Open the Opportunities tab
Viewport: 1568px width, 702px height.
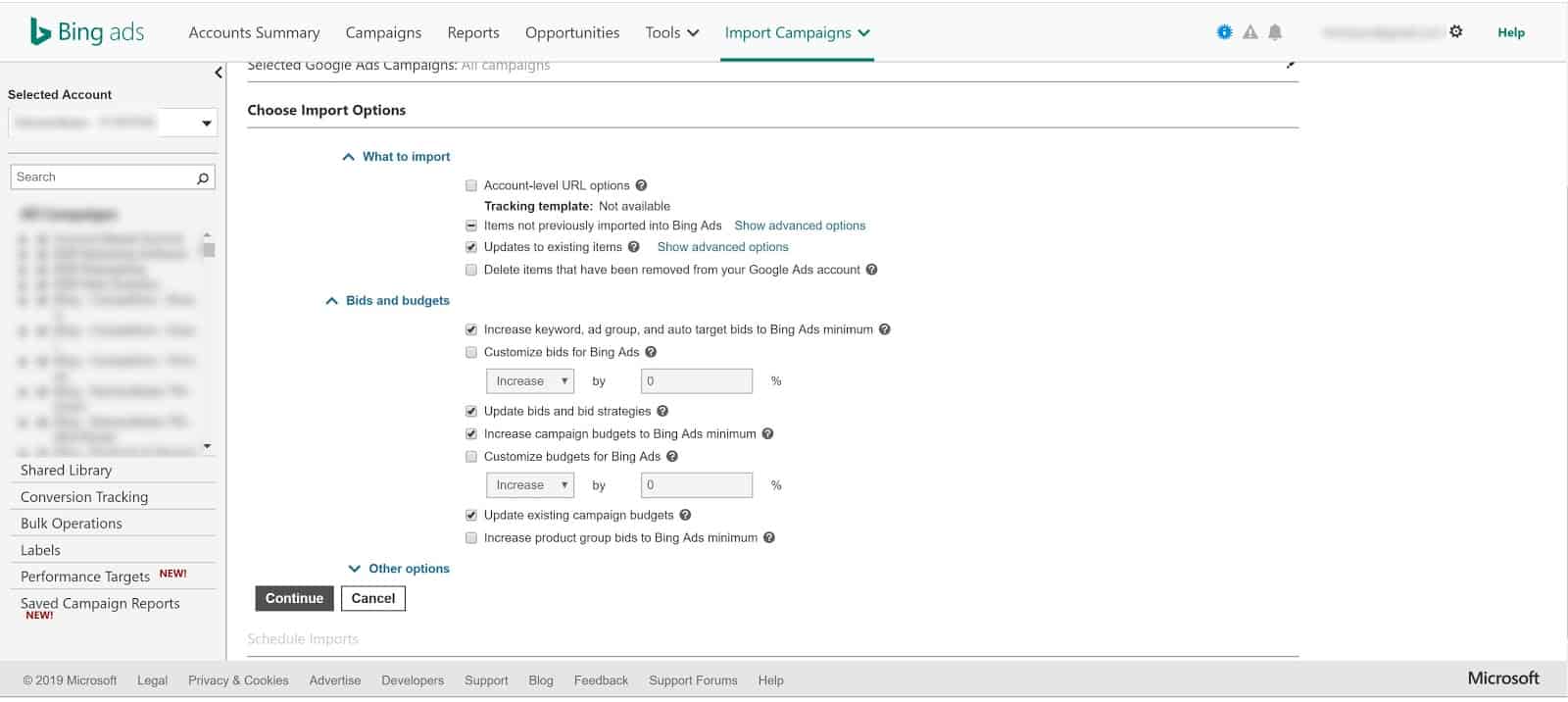click(x=572, y=32)
